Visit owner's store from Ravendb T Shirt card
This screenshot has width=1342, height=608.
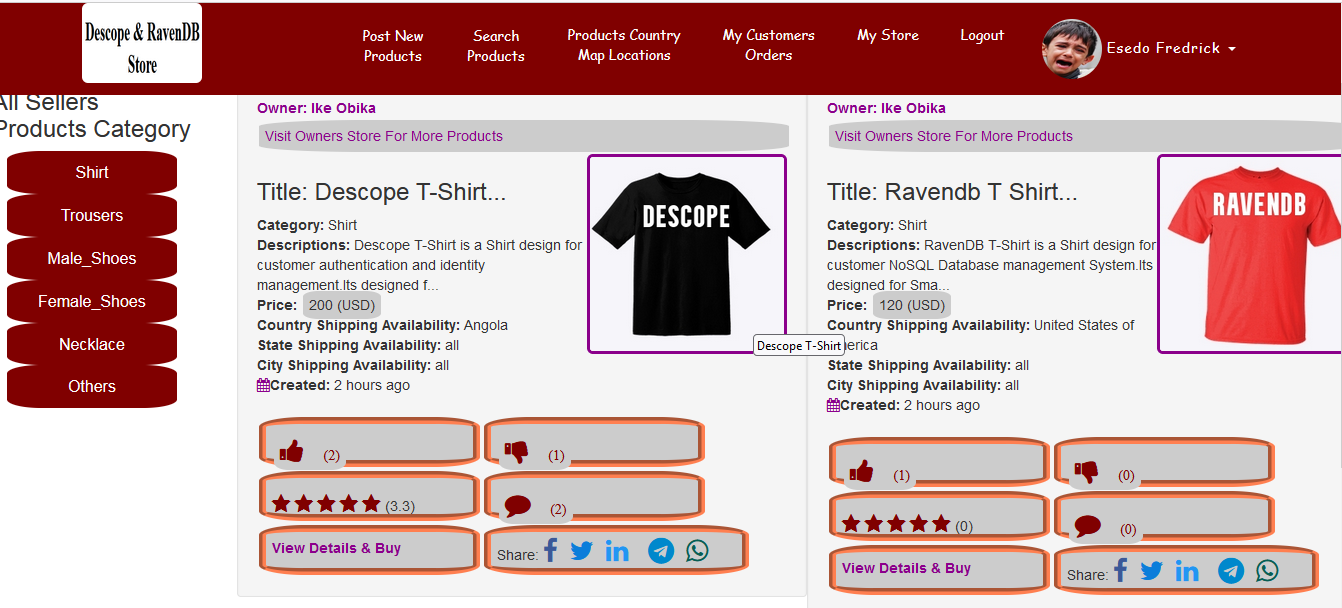click(x=1086, y=136)
